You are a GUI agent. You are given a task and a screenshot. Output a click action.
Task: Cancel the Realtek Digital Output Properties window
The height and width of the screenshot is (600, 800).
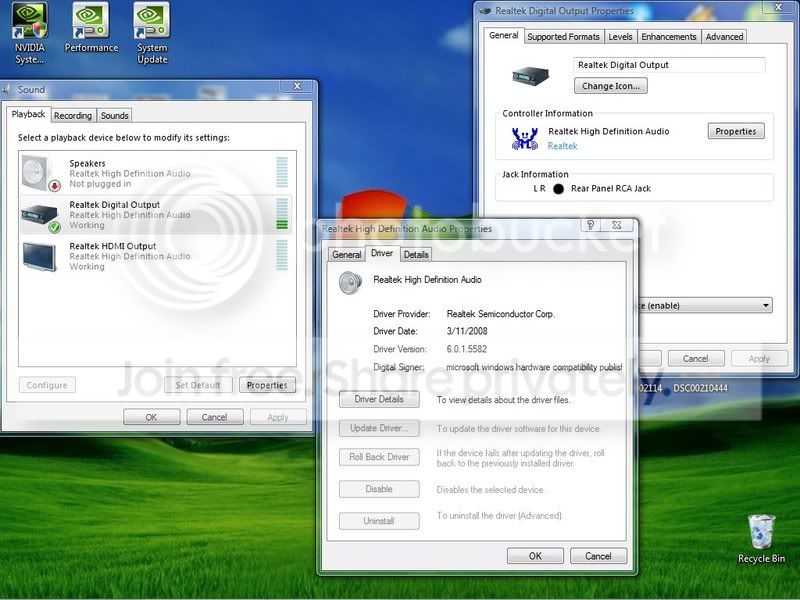tap(695, 359)
